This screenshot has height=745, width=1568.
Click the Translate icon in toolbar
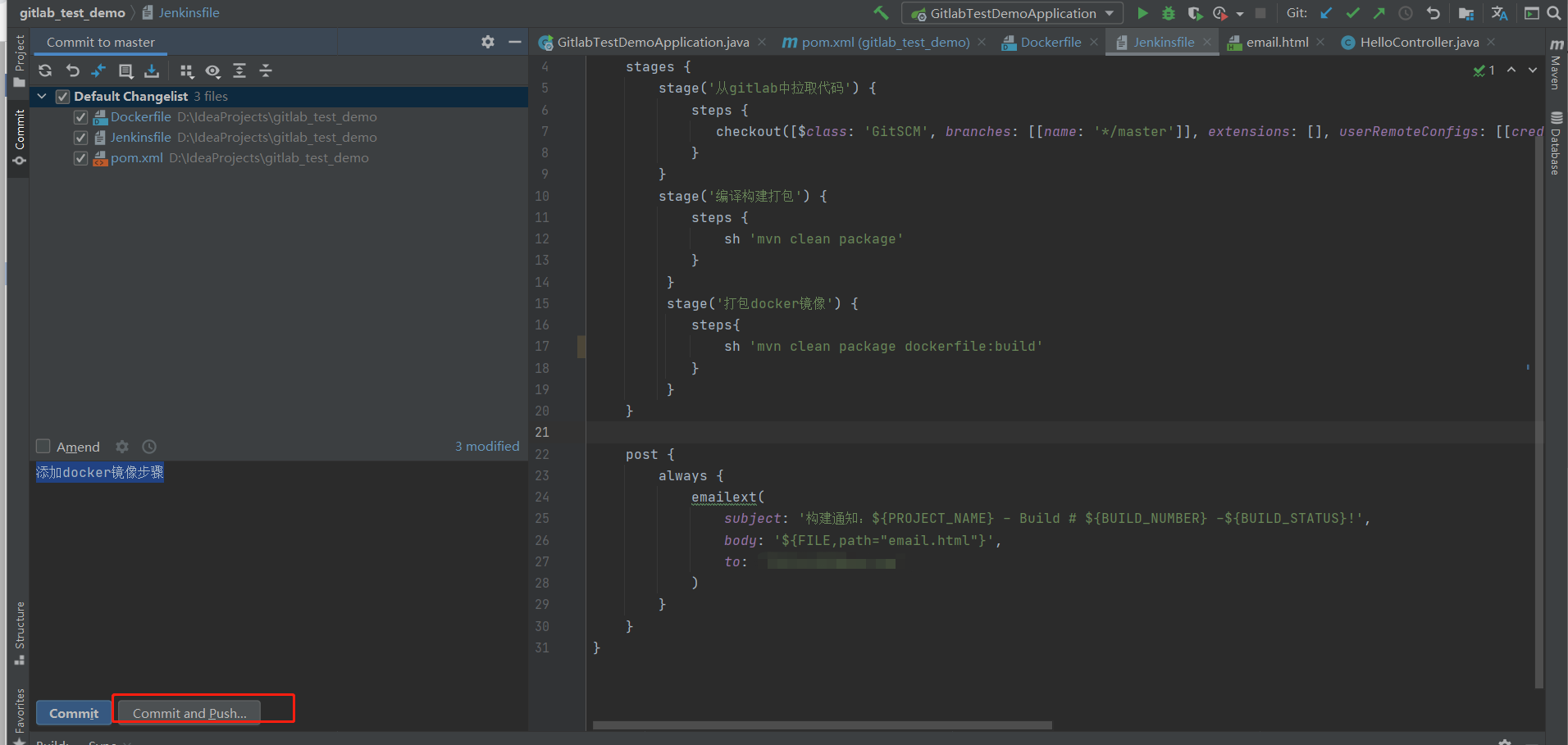[1499, 13]
